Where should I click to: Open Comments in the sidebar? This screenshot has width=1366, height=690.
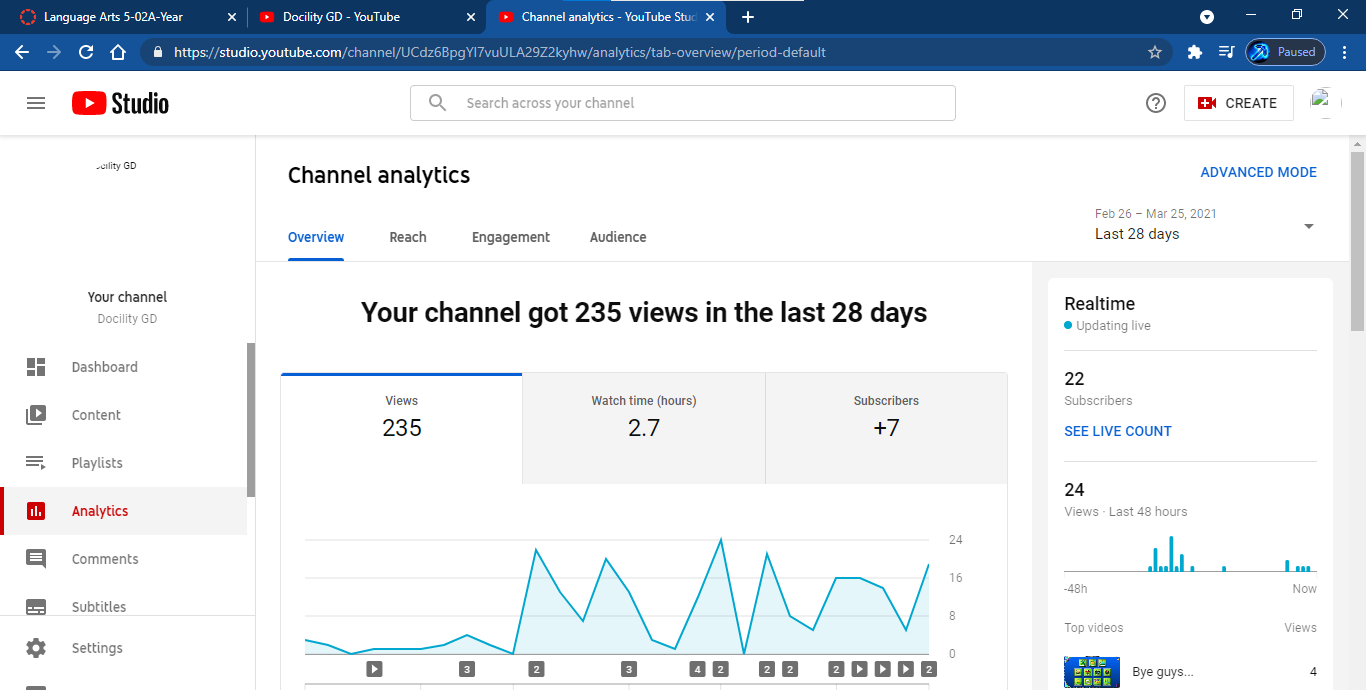pyautogui.click(x=105, y=559)
